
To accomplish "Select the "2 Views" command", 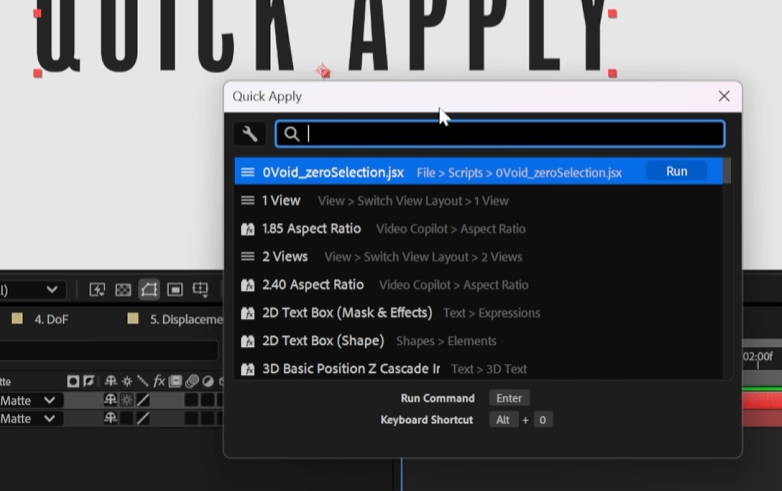I will click(478, 257).
